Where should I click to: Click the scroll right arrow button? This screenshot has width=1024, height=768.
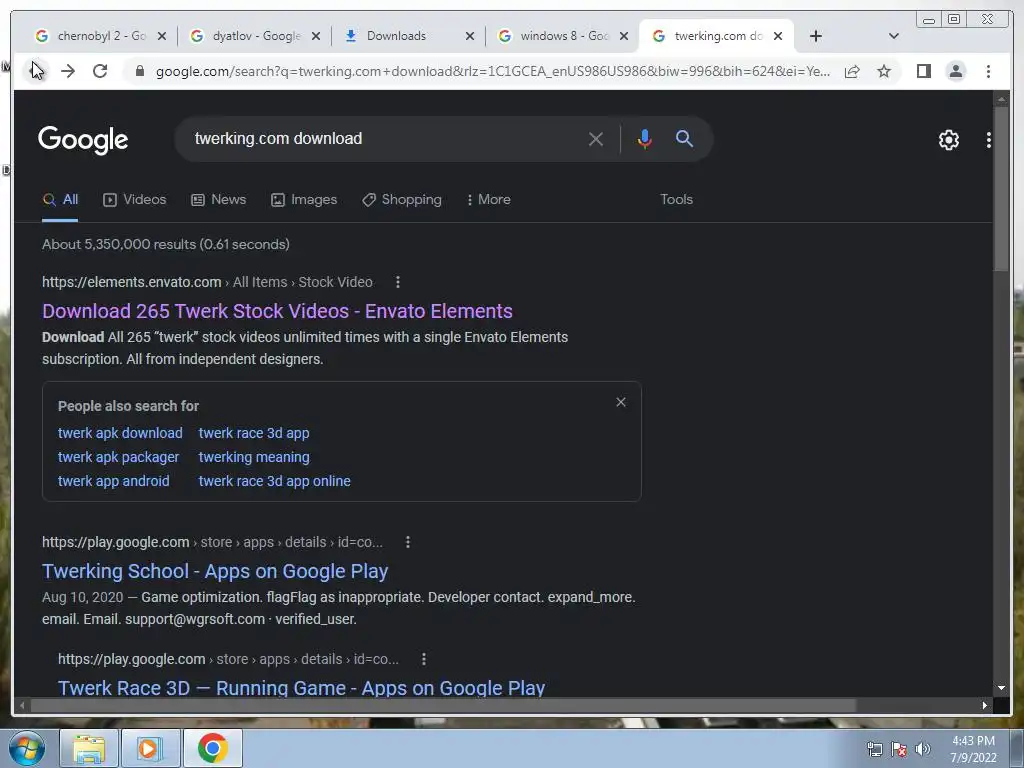984,705
